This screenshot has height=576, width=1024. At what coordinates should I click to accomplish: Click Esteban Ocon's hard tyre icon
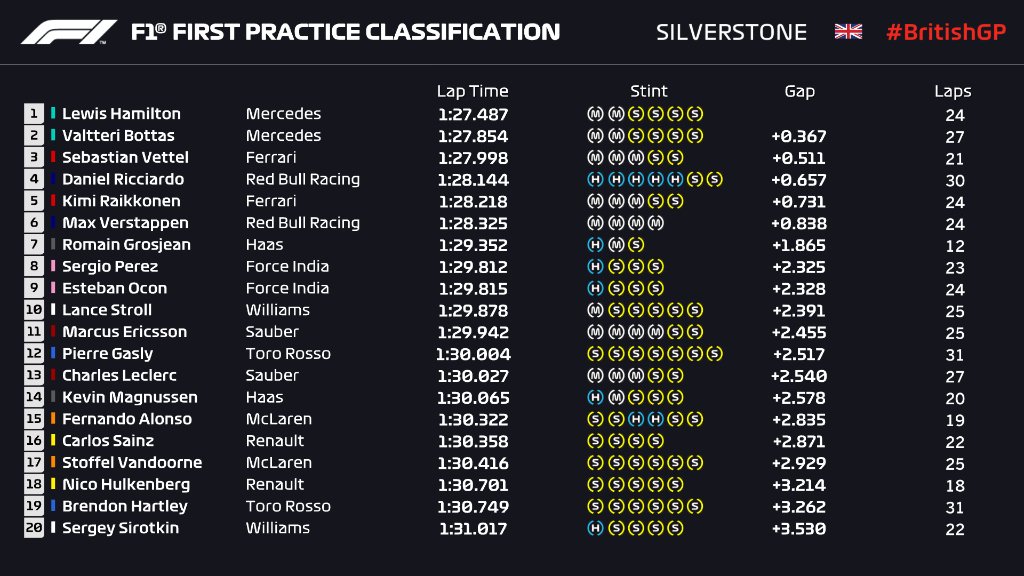tap(594, 289)
